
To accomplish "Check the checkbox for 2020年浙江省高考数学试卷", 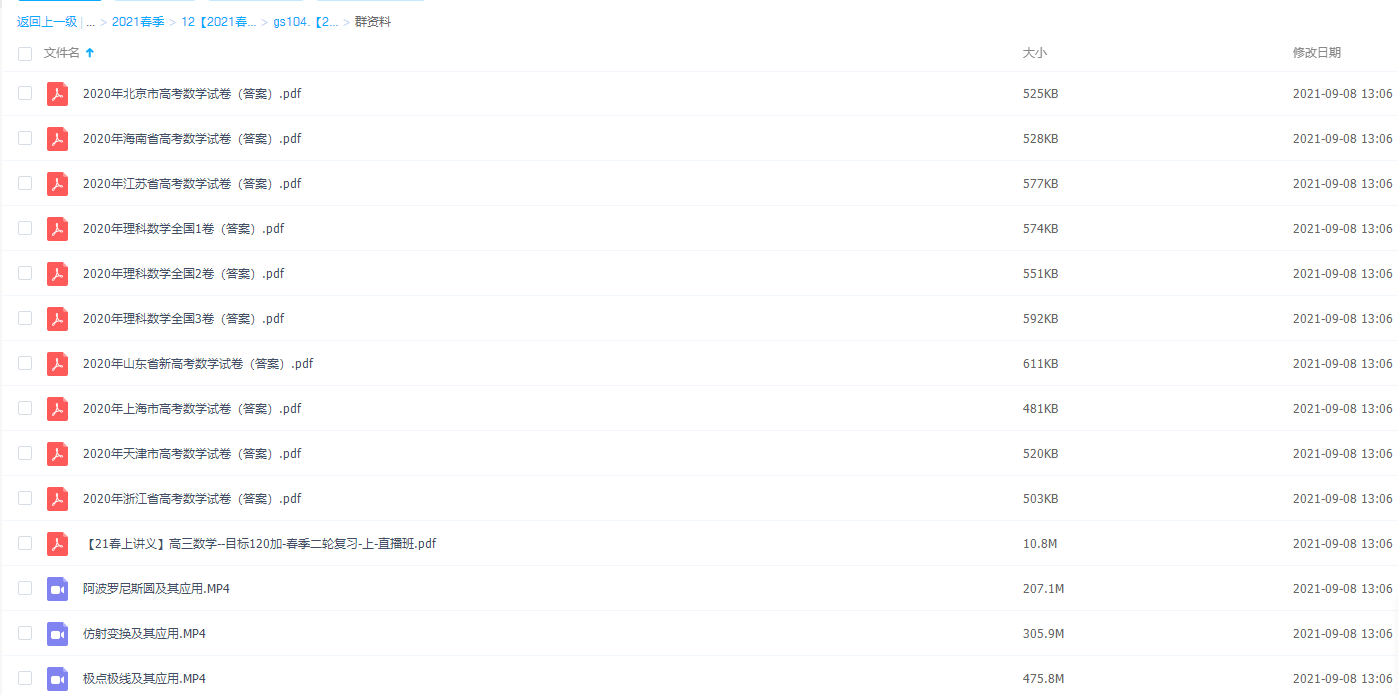I will (x=24, y=498).
